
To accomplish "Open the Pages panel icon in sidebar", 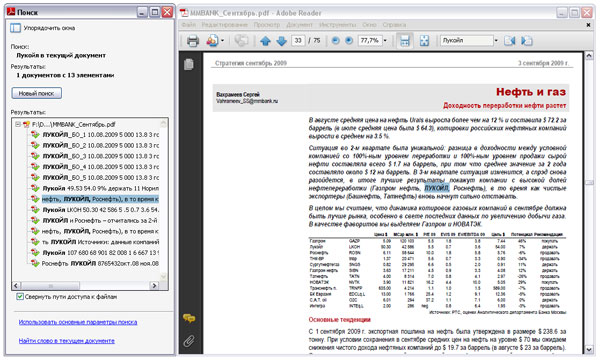I will click(x=188, y=64).
